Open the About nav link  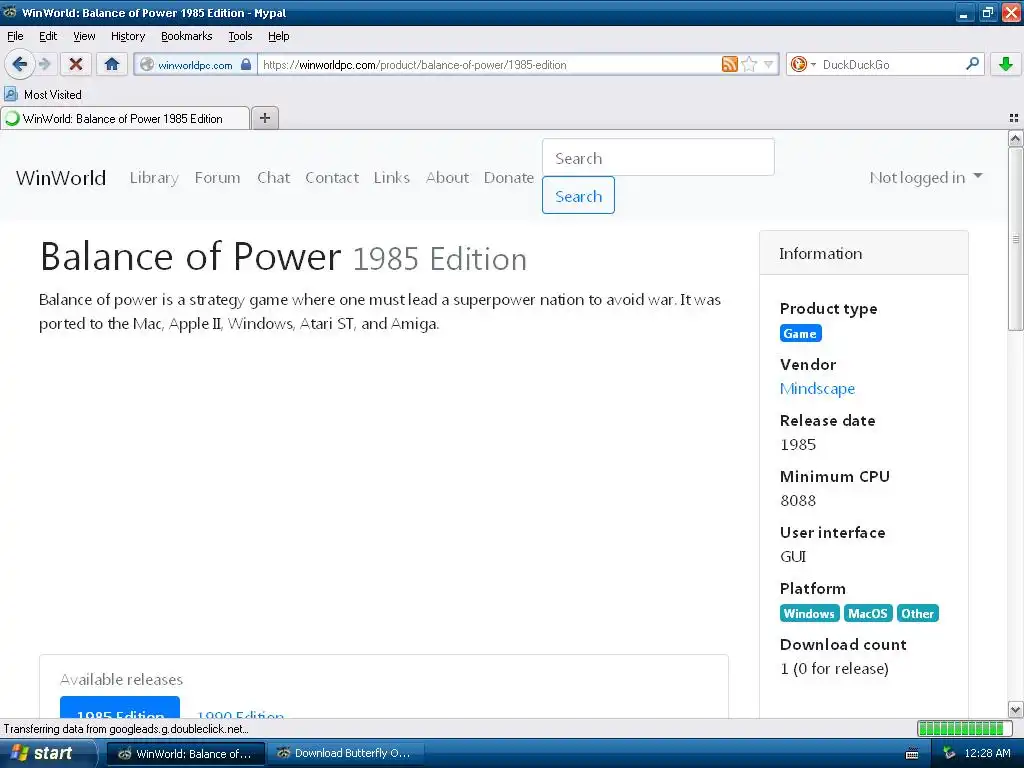pyautogui.click(x=447, y=178)
